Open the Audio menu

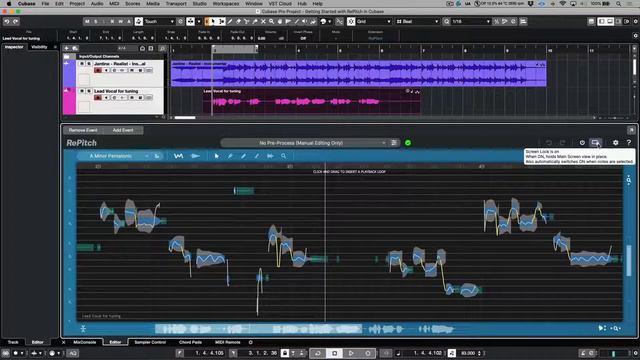[97, 4]
